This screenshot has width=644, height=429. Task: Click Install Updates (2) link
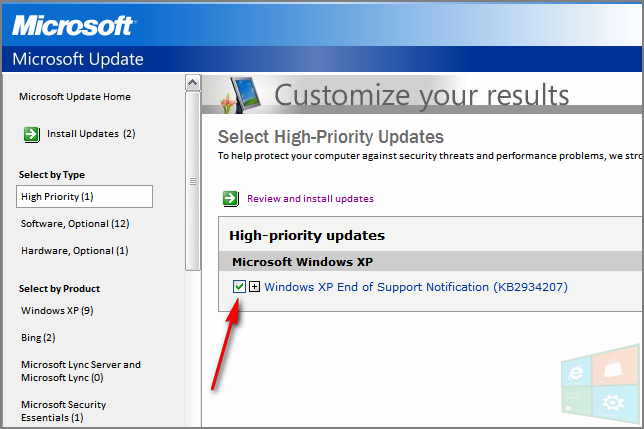[90, 134]
